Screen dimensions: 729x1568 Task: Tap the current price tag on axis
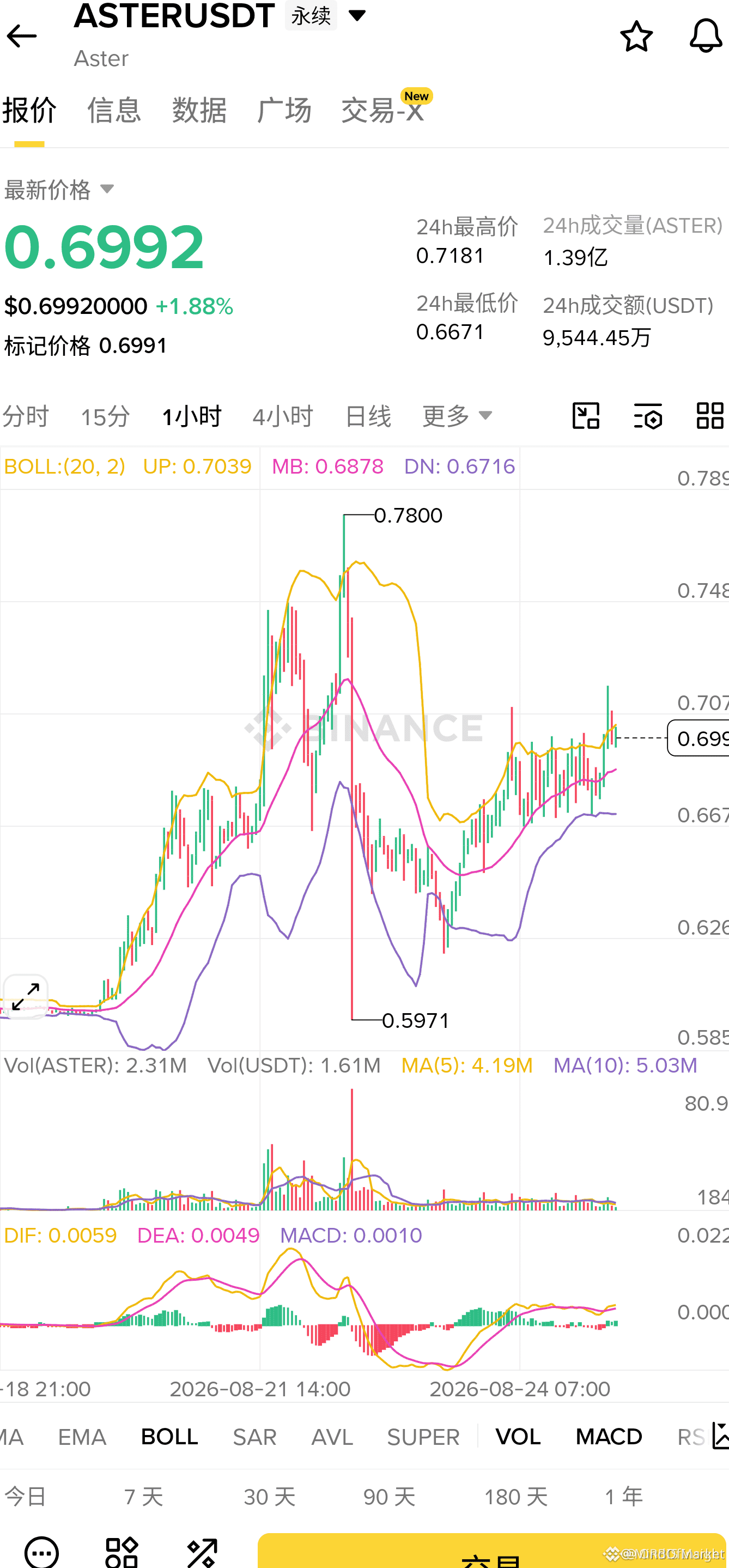pyautogui.click(x=698, y=738)
